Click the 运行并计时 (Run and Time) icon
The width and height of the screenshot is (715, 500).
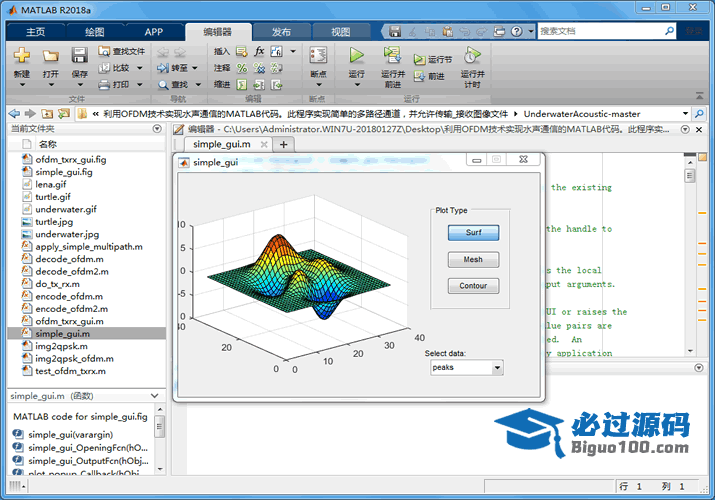coord(472,55)
